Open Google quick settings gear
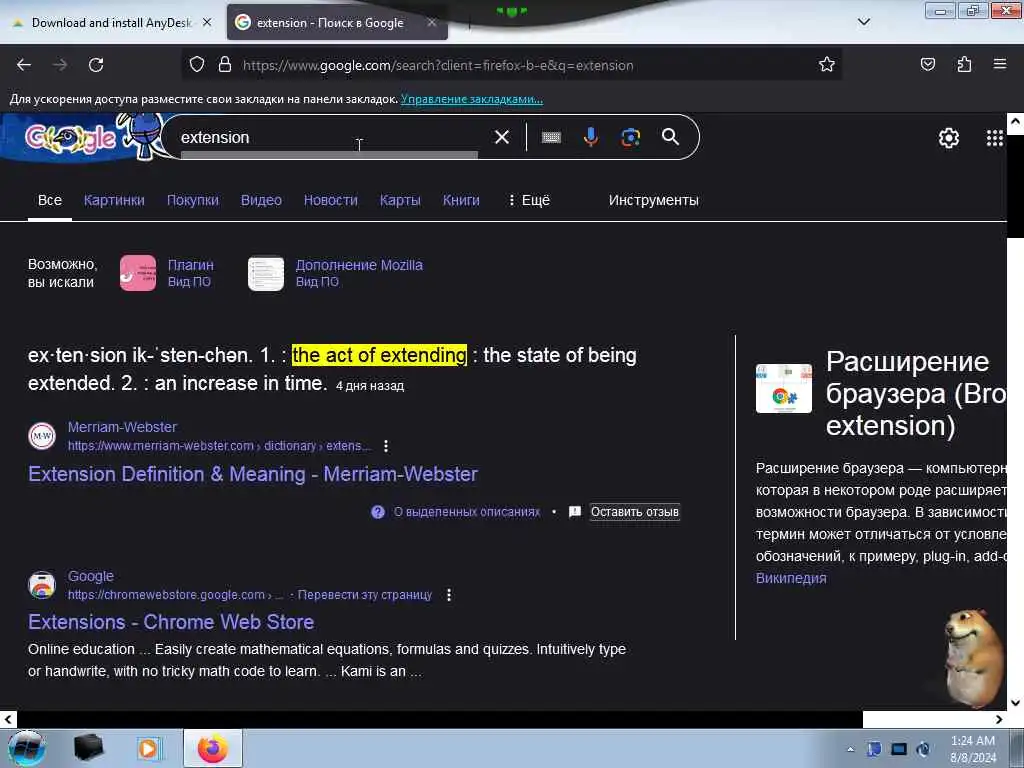 click(948, 138)
